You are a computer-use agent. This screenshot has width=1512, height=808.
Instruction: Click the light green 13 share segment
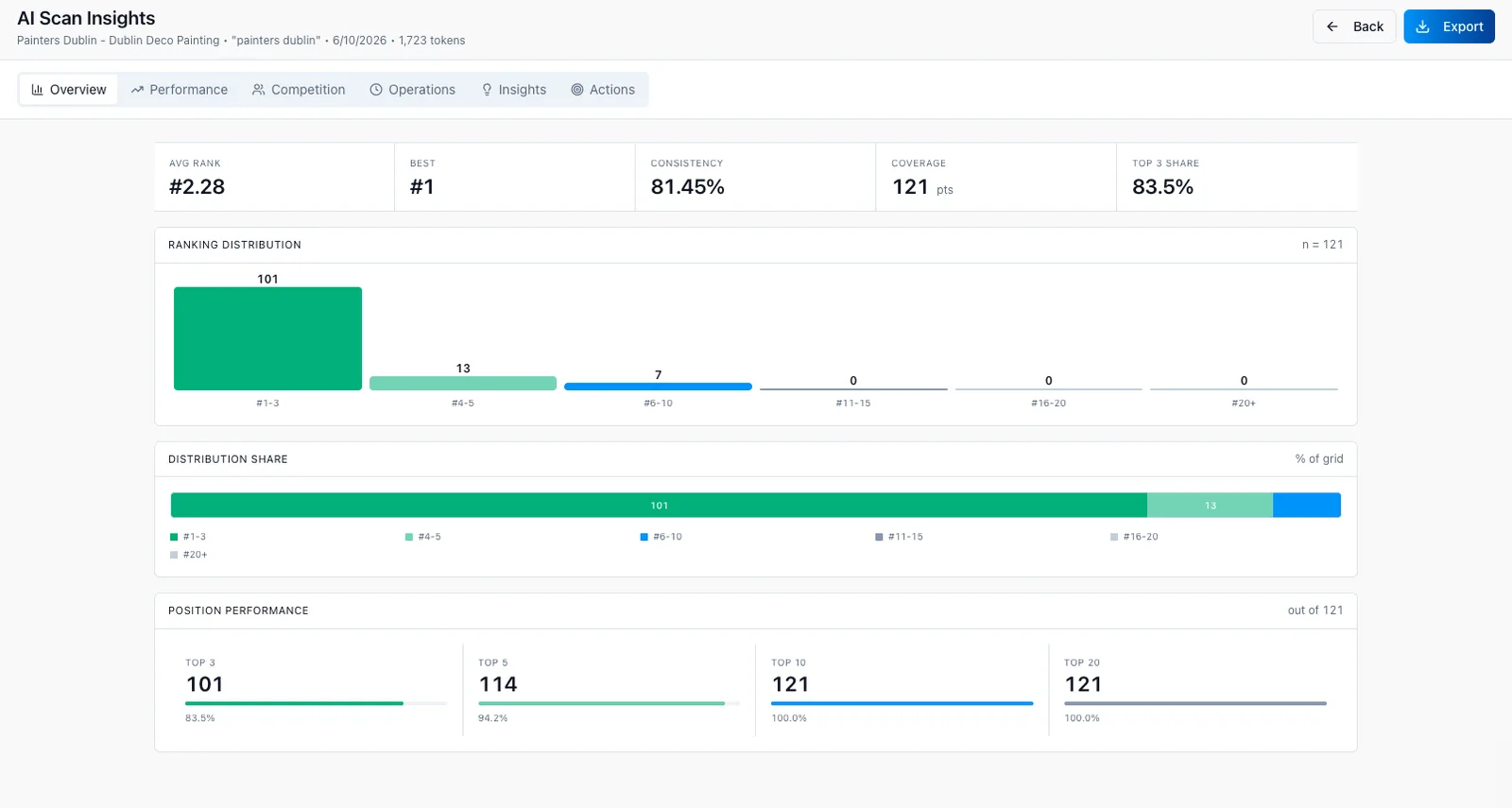coord(1210,506)
